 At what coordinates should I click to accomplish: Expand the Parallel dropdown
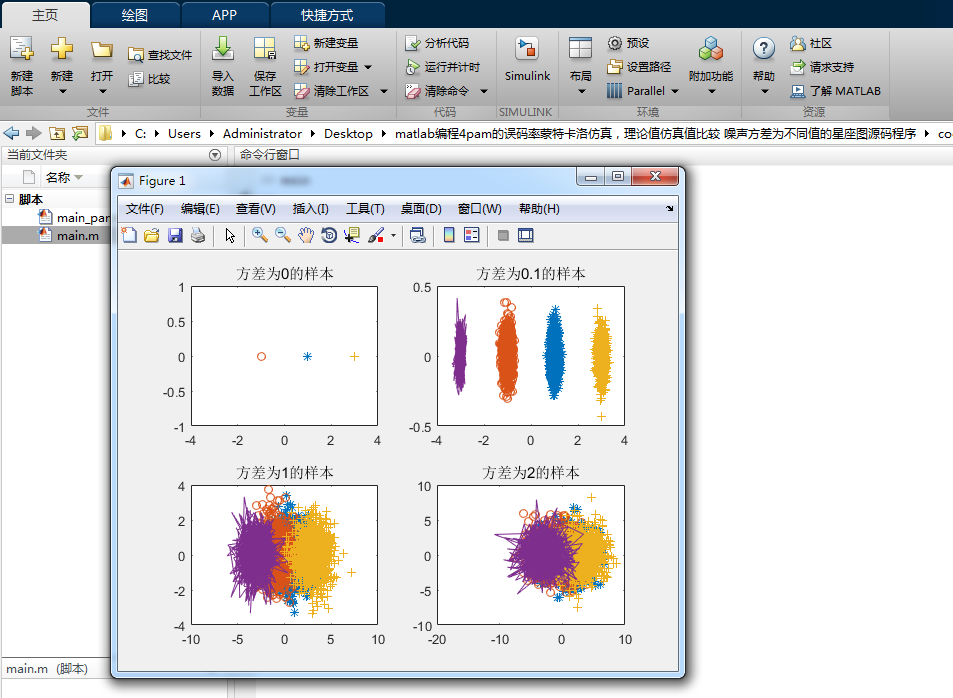click(x=675, y=91)
